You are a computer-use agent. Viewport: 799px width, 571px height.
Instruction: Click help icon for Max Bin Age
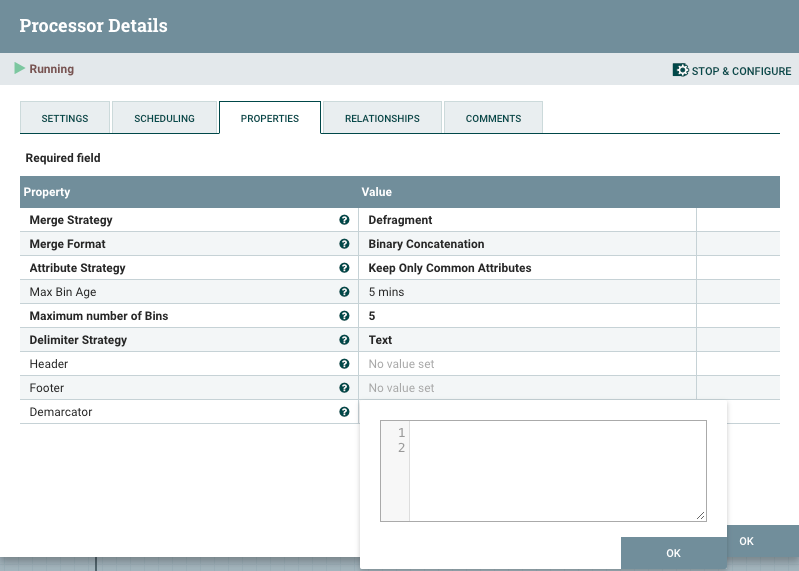point(344,292)
